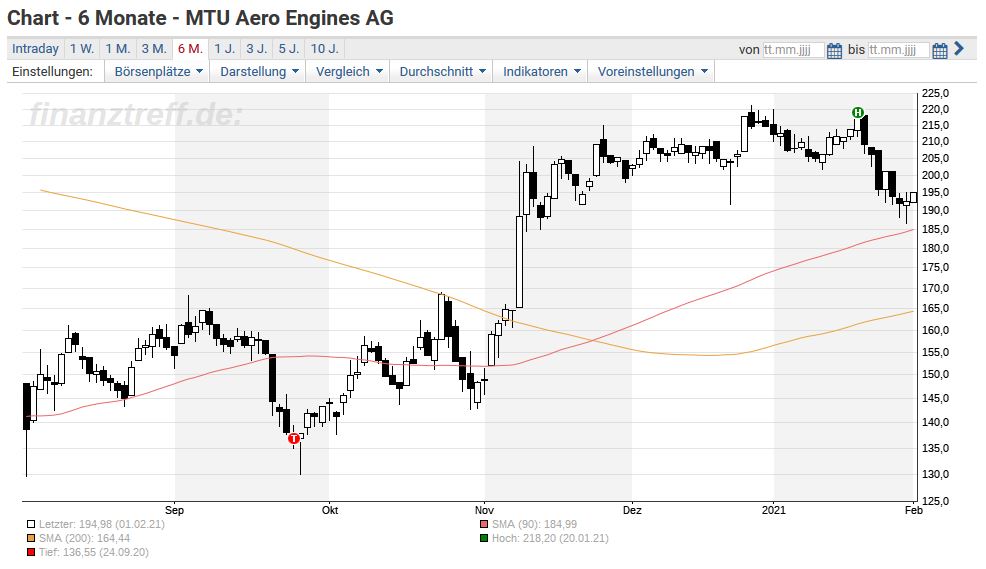986x569 pixels.
Task: Select the 5 J. time range tab
Action: coord(289,48)
